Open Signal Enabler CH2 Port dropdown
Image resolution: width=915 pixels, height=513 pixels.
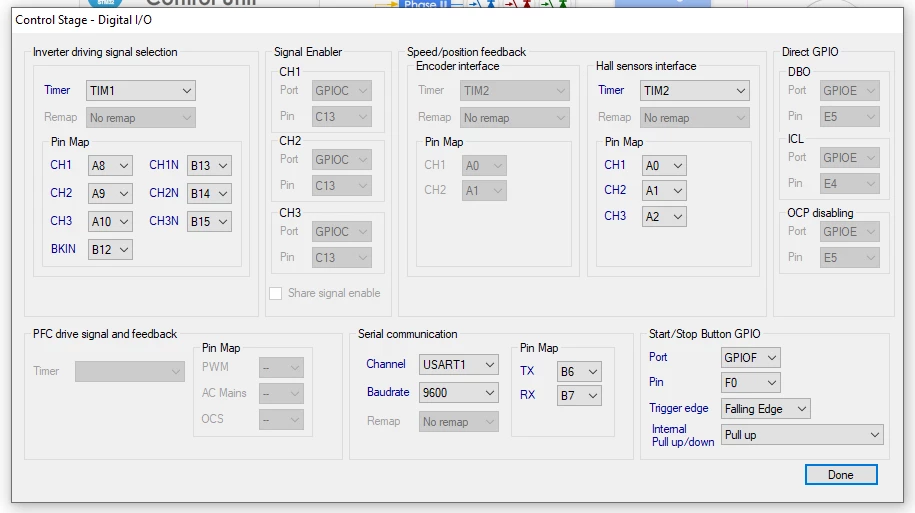341,160
